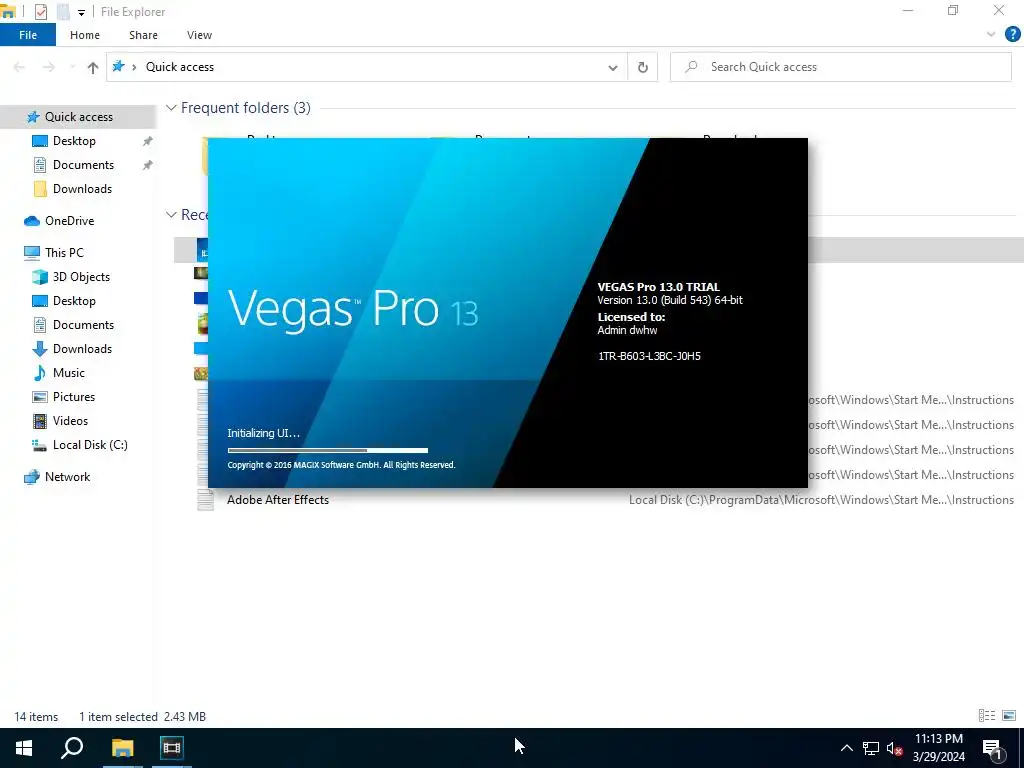
Task: Switch to the Home ribbon tab
Action: point(85,35)
